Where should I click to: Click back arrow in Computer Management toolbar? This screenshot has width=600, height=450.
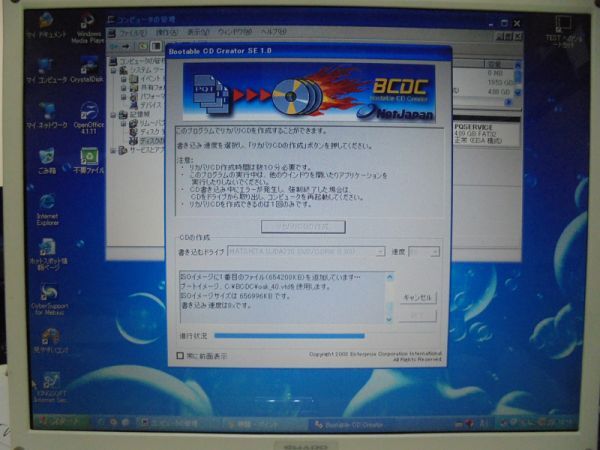click(x=114, y=46)
